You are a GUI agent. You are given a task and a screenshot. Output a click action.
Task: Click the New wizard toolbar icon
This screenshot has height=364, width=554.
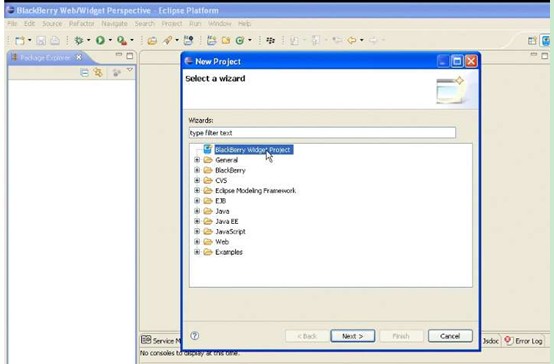(x=20, y=41)
